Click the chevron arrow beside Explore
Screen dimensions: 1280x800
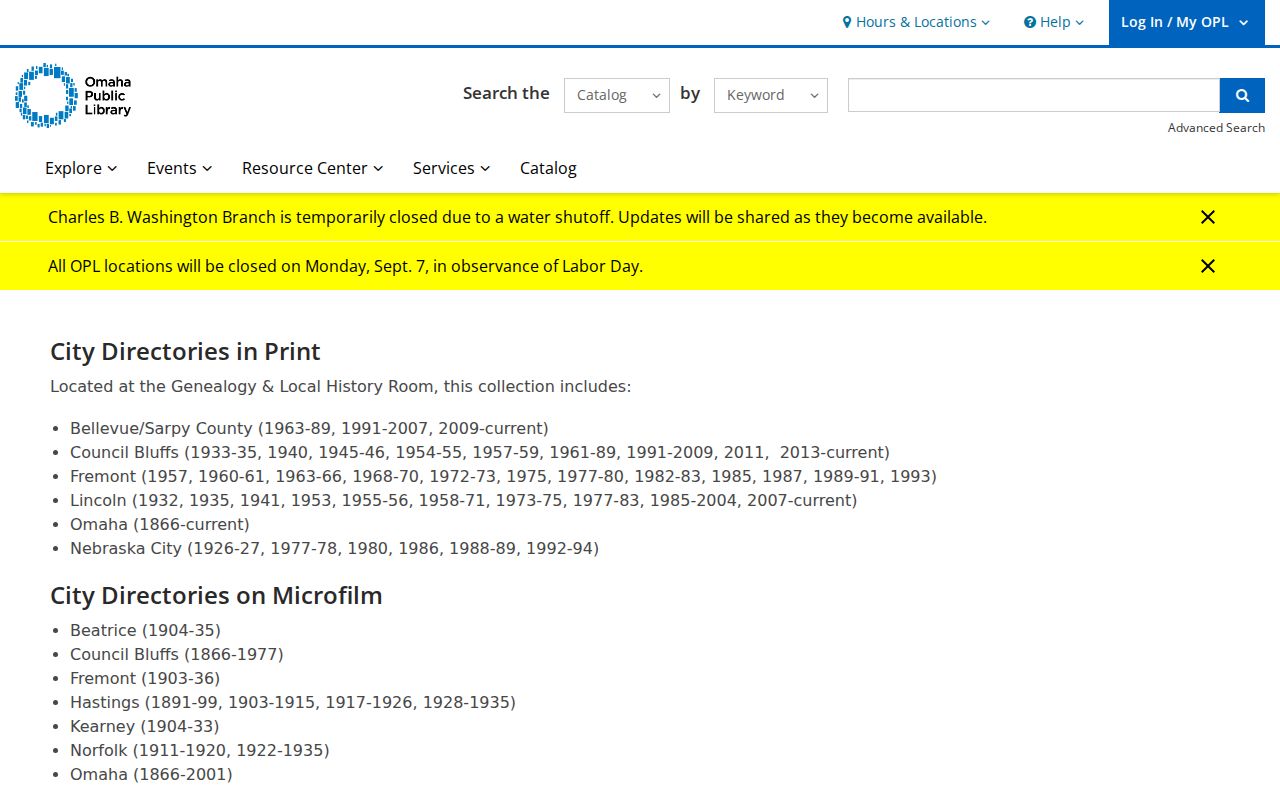tap(112, 168)
